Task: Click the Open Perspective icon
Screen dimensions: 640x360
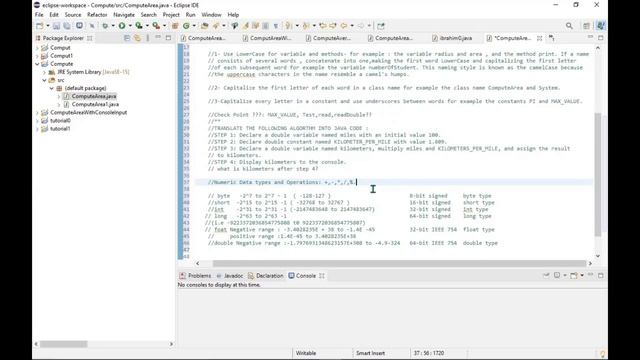Action: point(587,26)
